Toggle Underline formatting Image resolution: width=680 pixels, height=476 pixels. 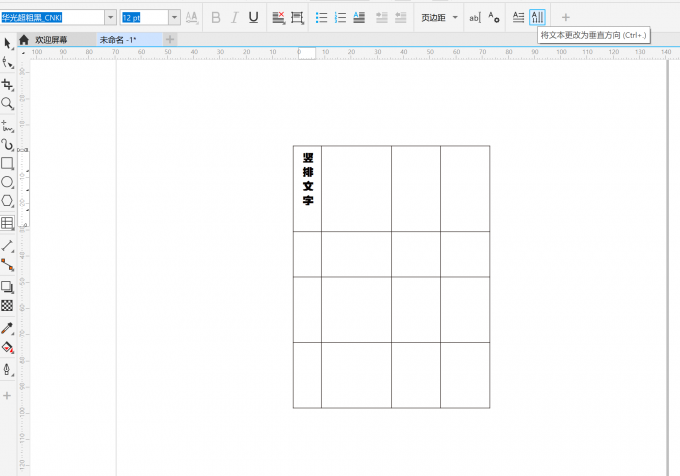(253, 17)
